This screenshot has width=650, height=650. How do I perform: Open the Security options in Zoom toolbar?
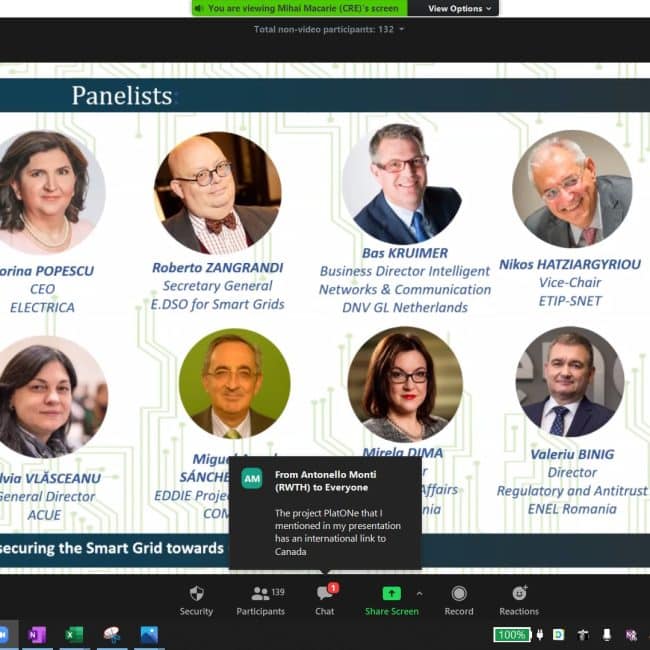click(x=196, y=600)
